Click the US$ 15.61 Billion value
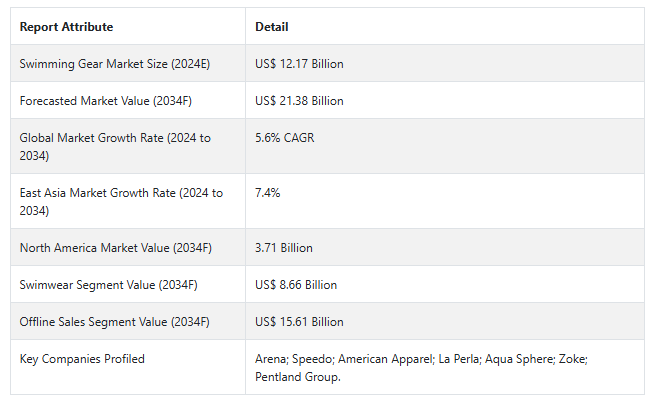654x397 pixels. point(299,322)
